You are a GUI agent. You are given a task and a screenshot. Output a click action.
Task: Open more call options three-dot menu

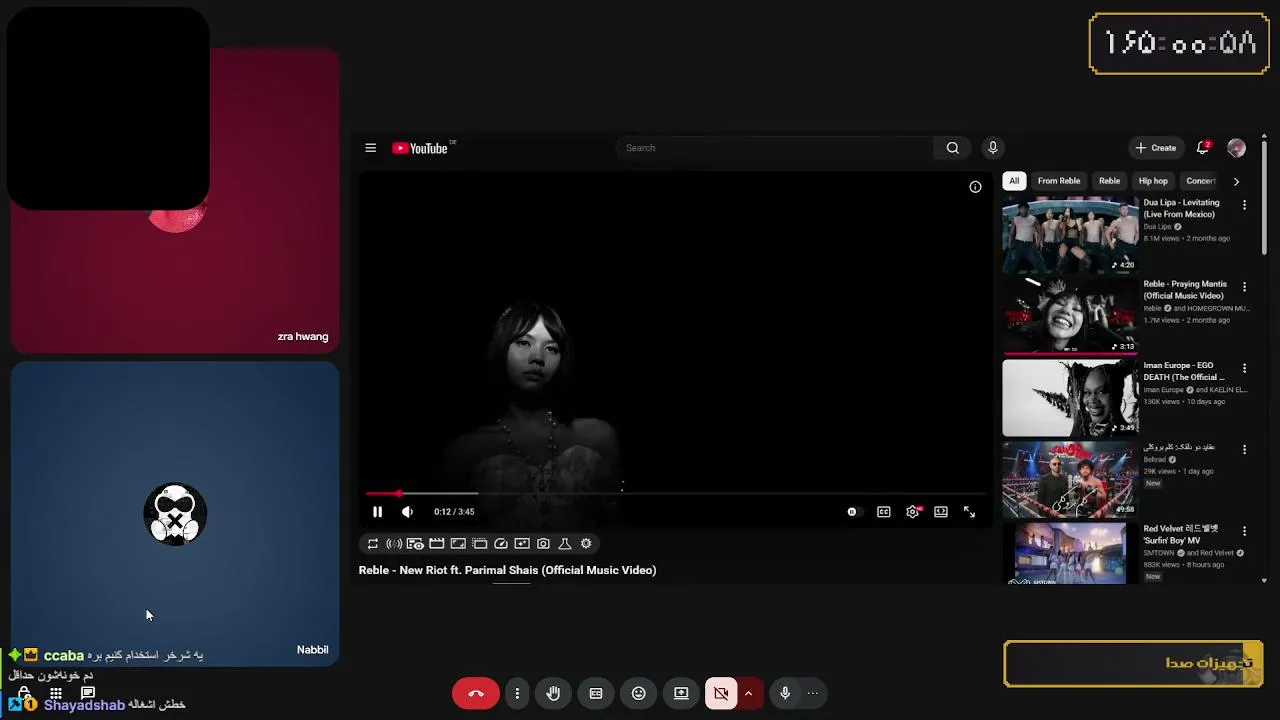click(x=517, y=693)
